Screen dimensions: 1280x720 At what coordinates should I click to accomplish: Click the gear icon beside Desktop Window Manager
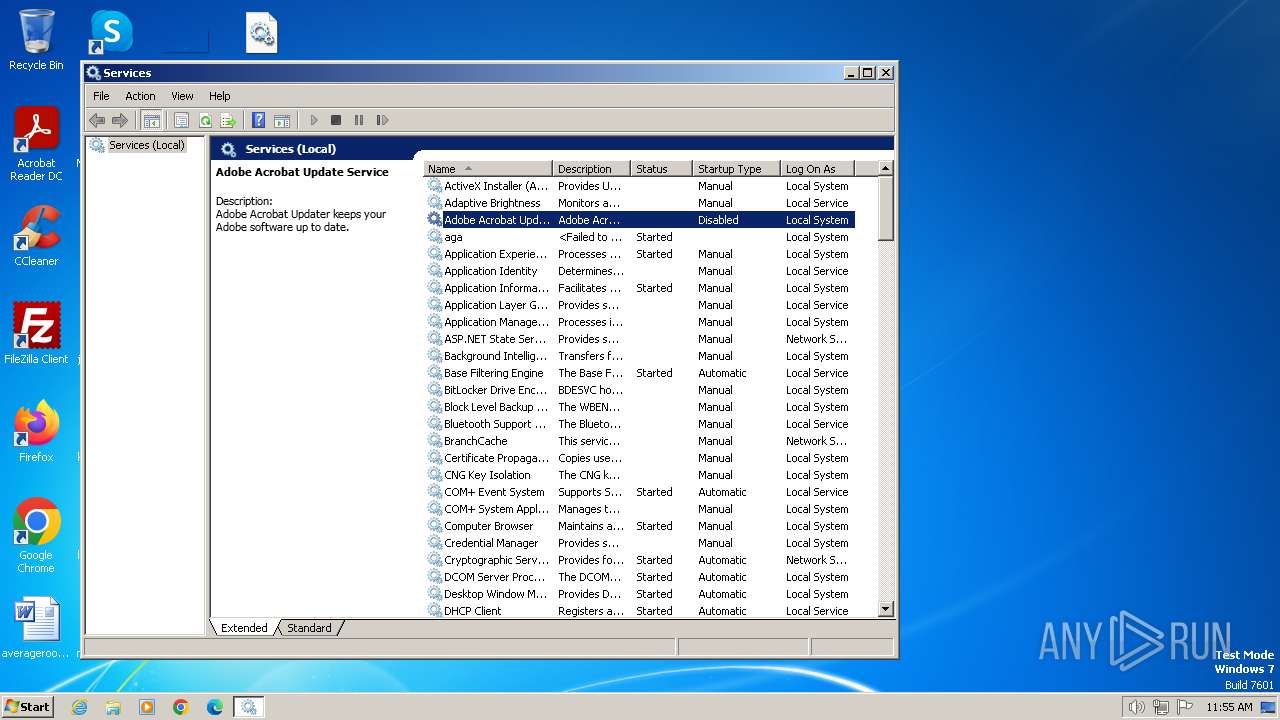pos(435,594)
